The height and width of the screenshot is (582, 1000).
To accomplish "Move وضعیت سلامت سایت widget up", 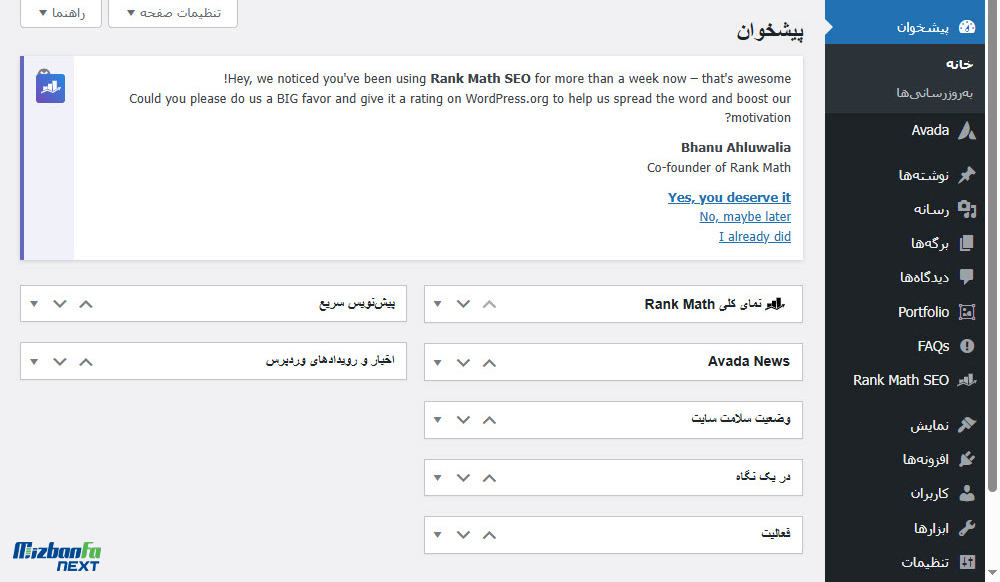I will point(489,420).
